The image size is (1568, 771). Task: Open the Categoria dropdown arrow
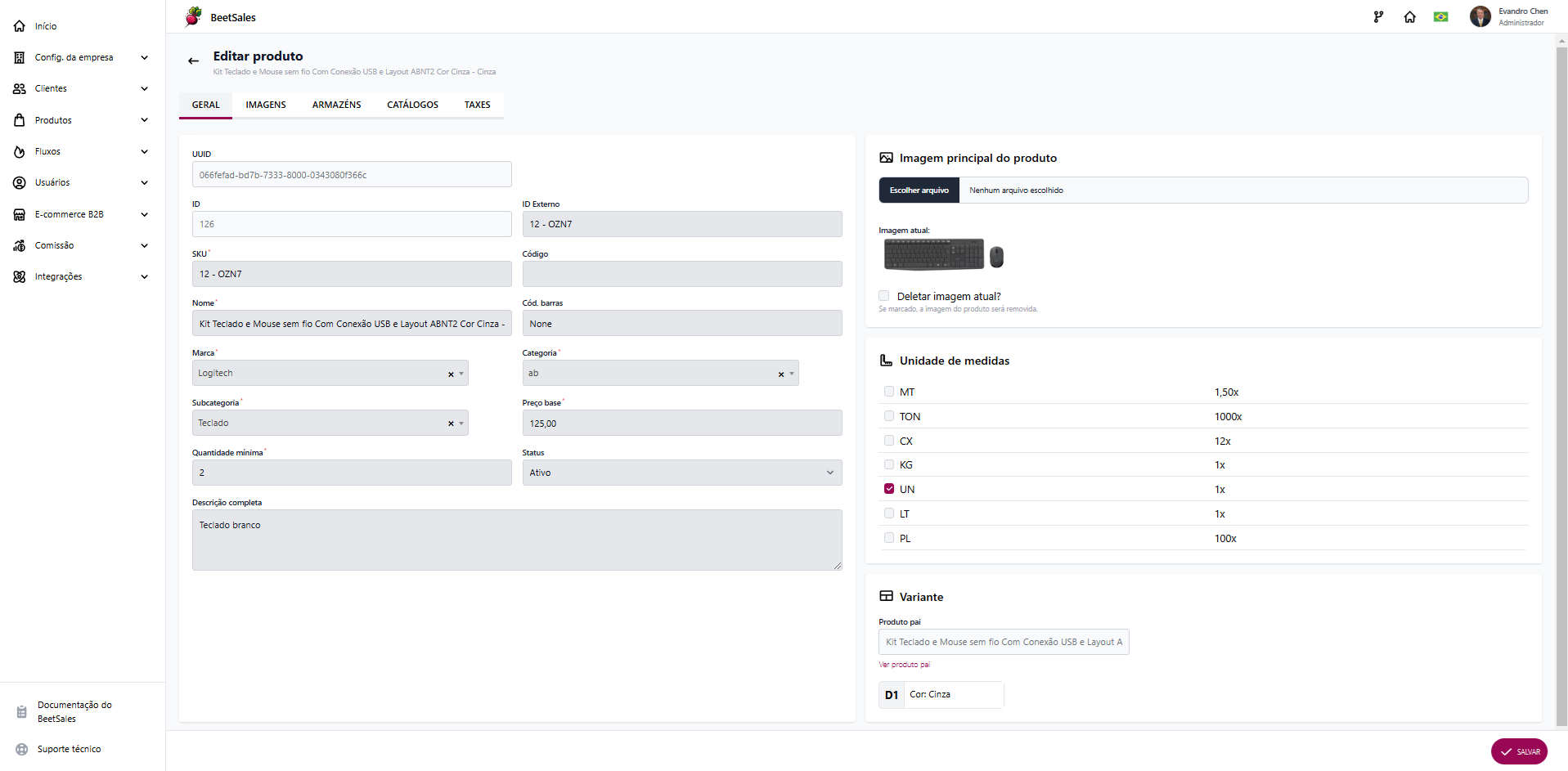792,374
